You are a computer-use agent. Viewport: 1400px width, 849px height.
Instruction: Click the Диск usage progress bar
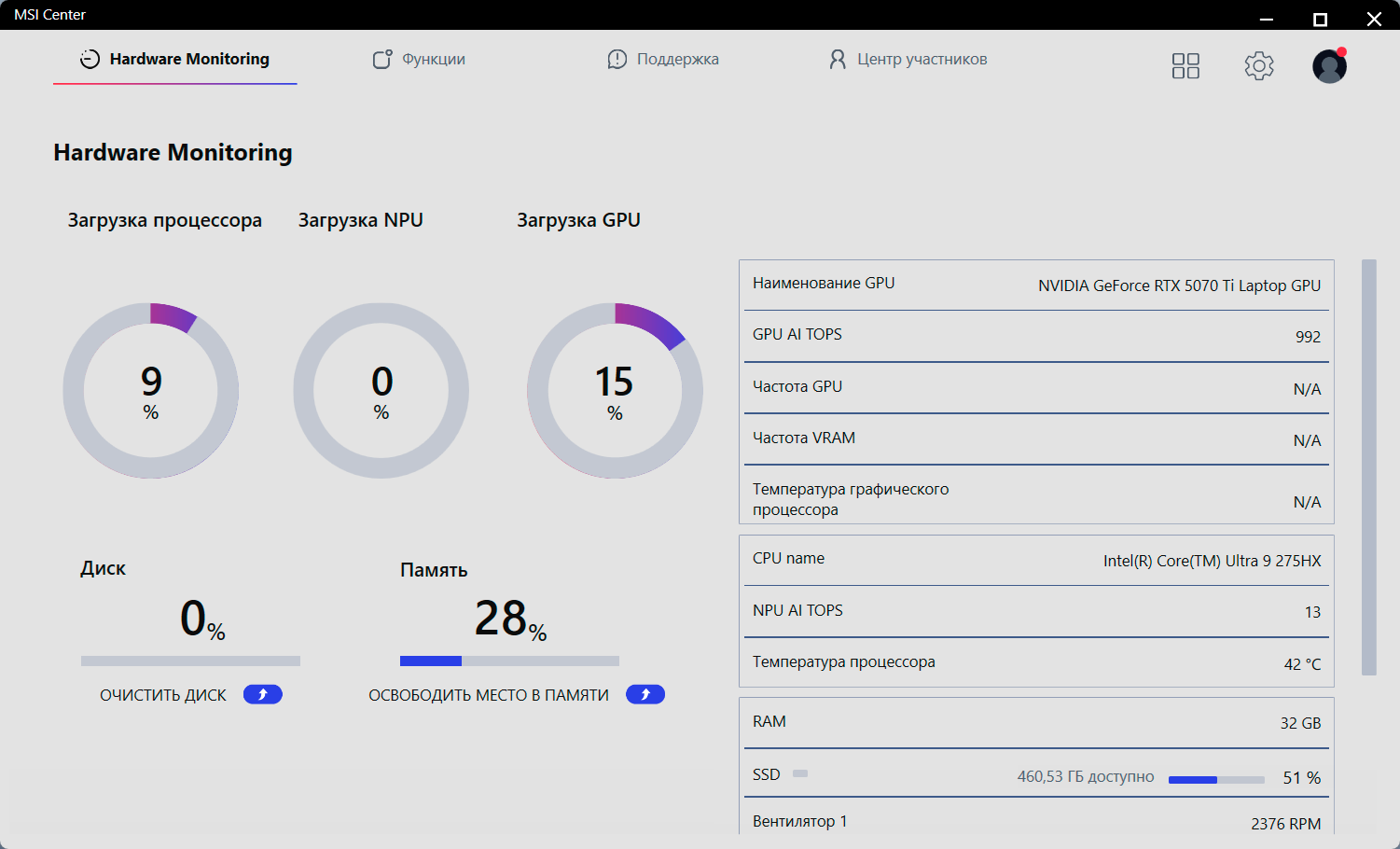click(190, 661)
